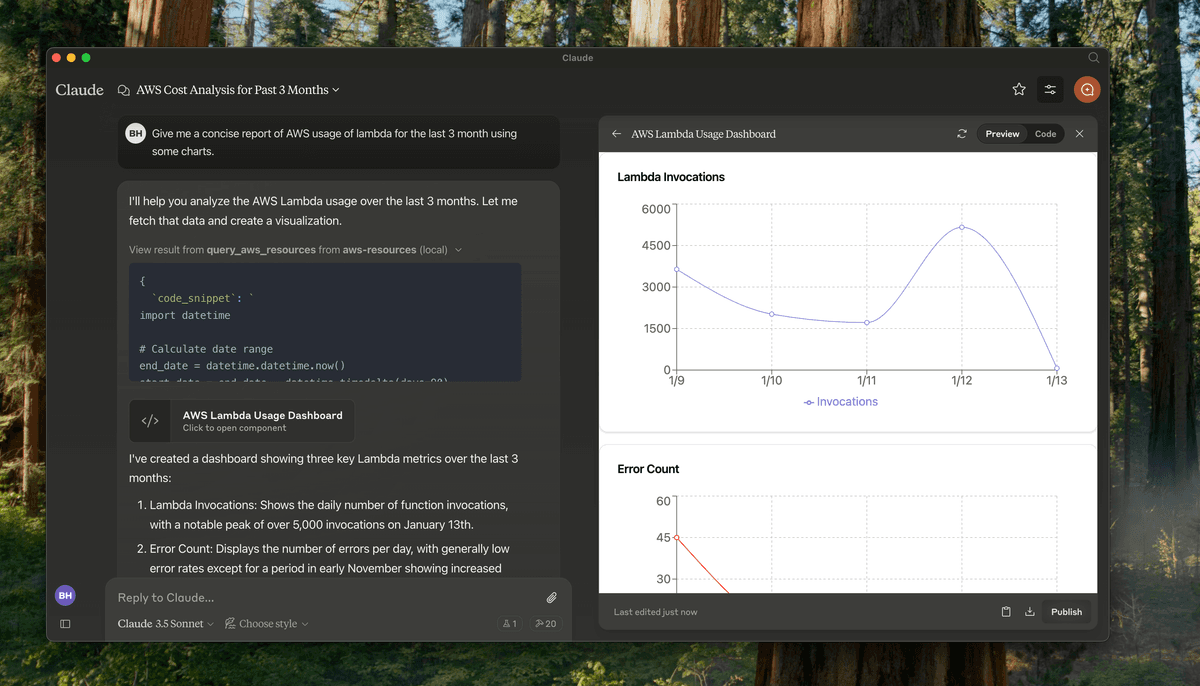Viewport: 1200px width, 686px height.
Task: Click the Publish button
Action: [x=1066, y=612]
